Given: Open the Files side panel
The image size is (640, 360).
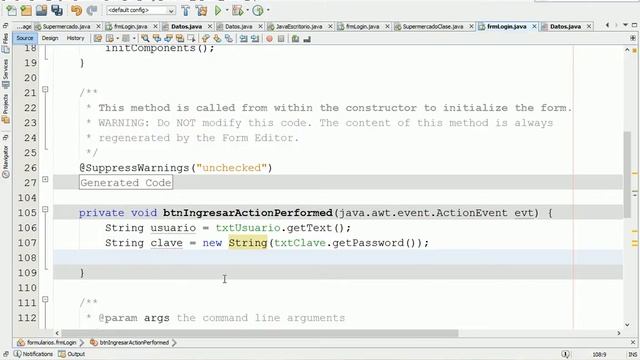Looking at the screenshot, I should point(6,43).
